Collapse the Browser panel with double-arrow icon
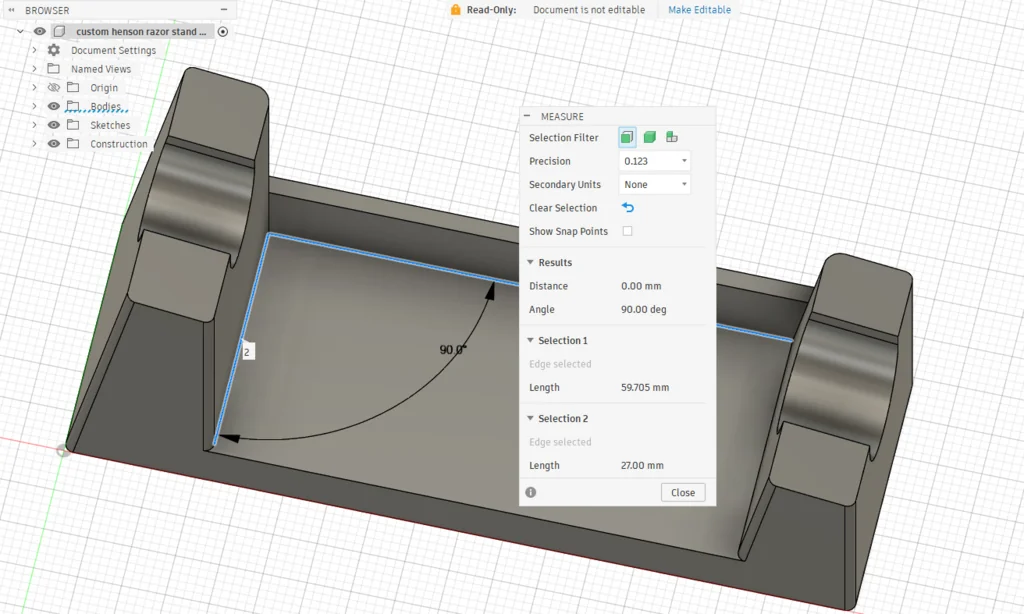The image size is (1024, 614). [x=13, y=10]
